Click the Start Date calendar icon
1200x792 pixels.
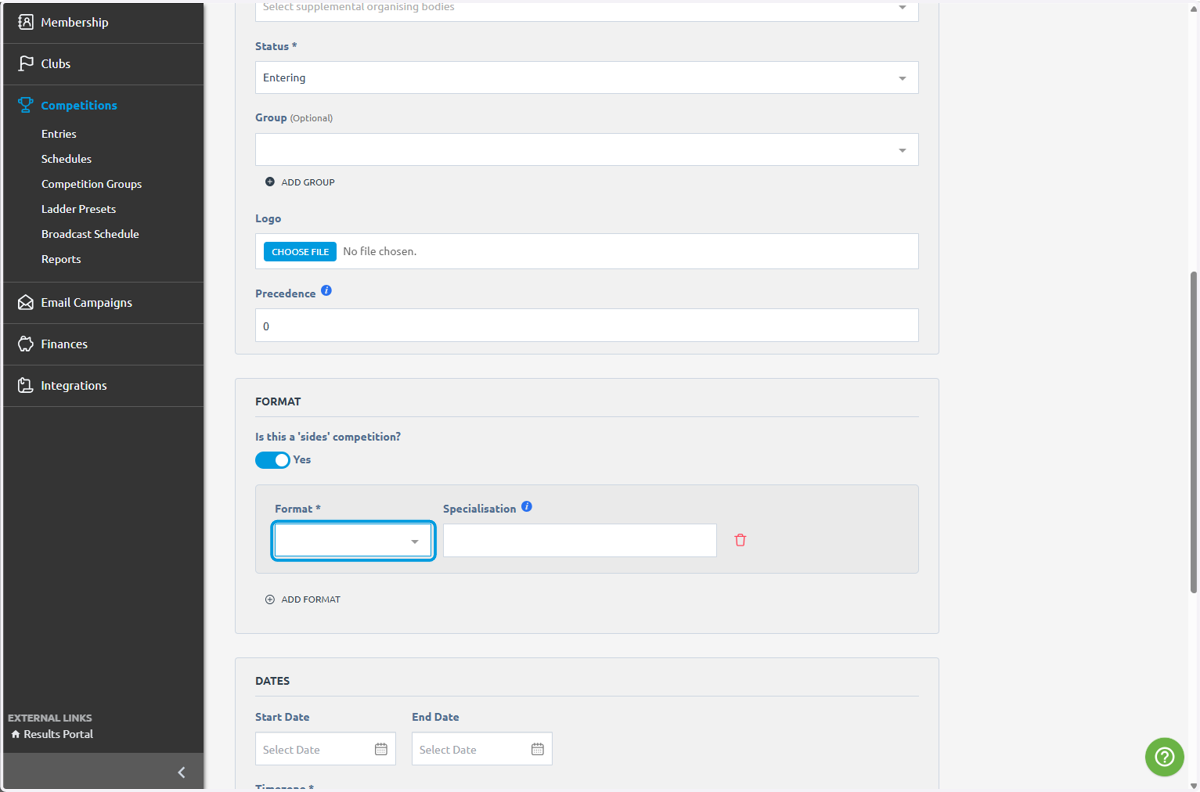(381, 749)
